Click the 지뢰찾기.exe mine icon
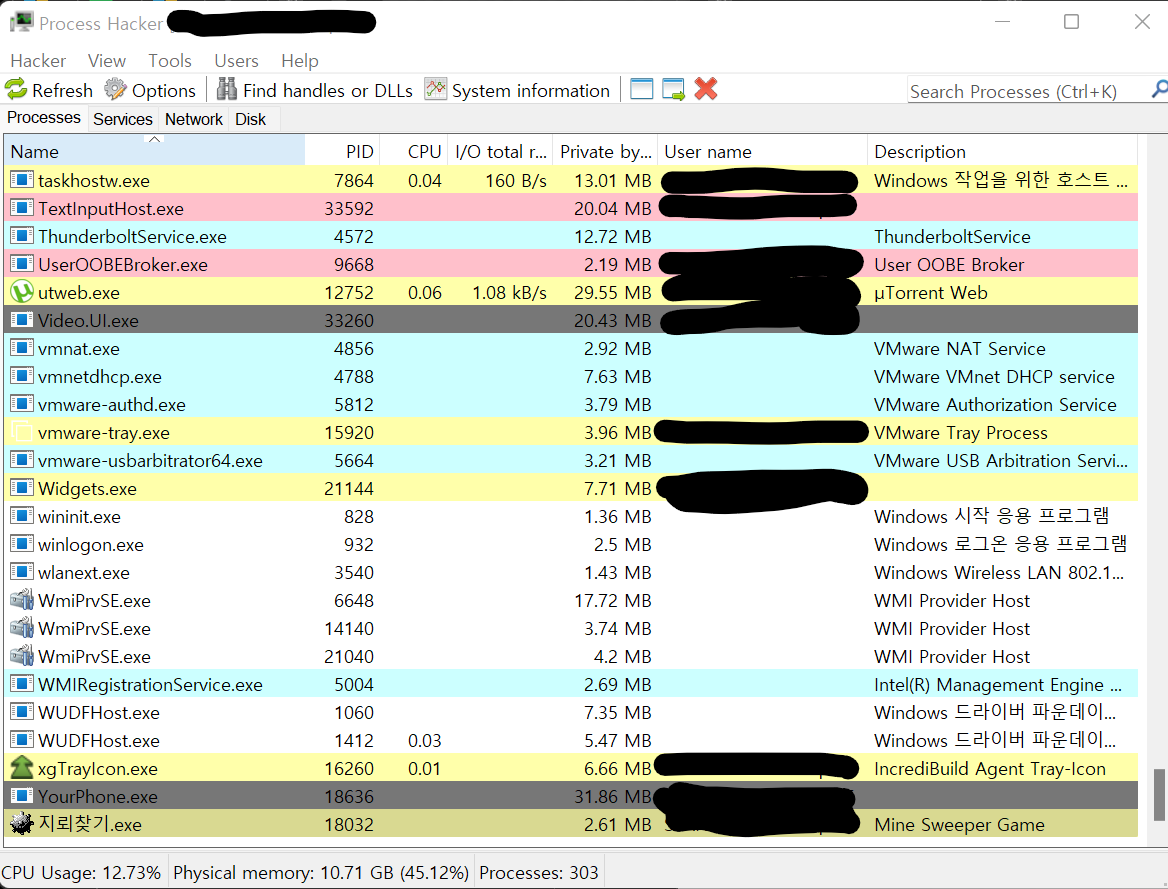Image resolution: width=1168 pixels, height=889 pixels. pyautogui.click(x=22, y=823)
